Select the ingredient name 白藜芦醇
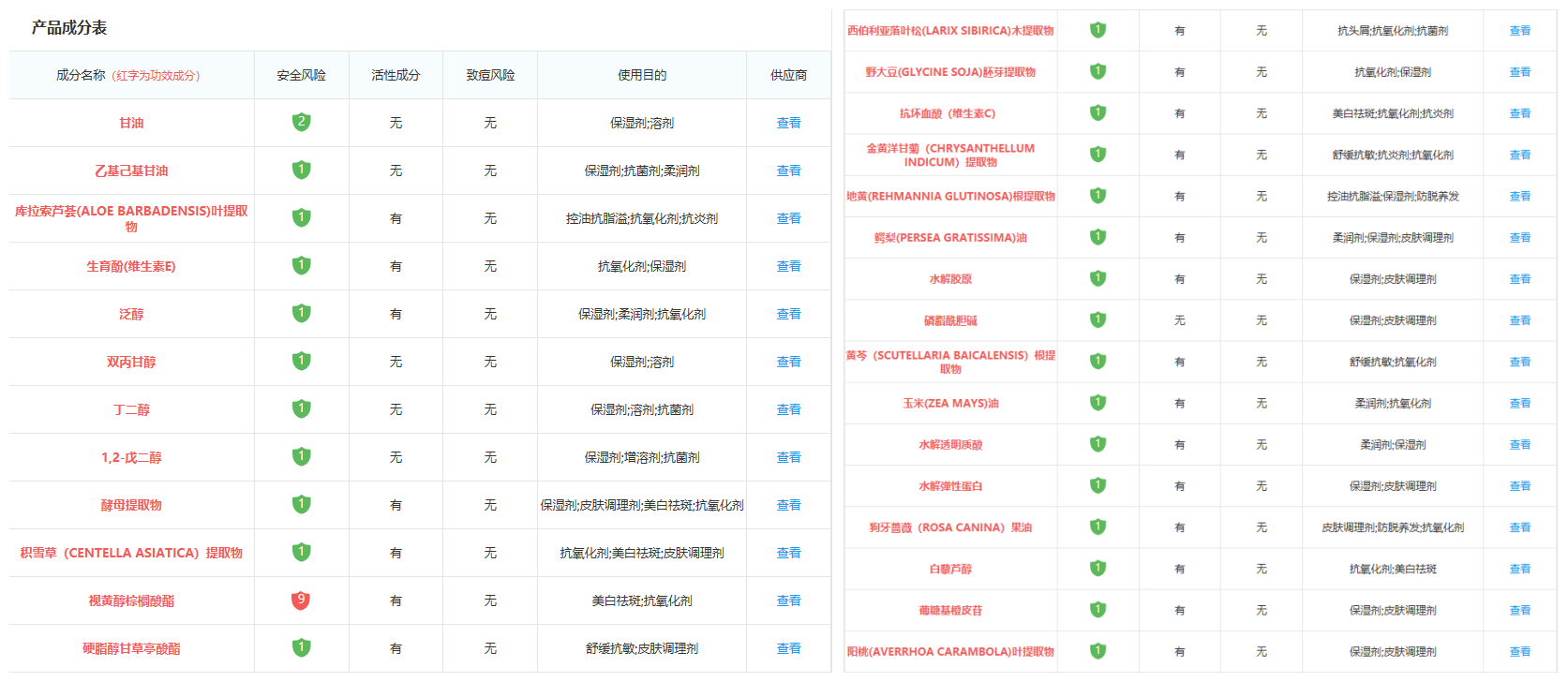 pyautogui.click(x=950, y=569)
